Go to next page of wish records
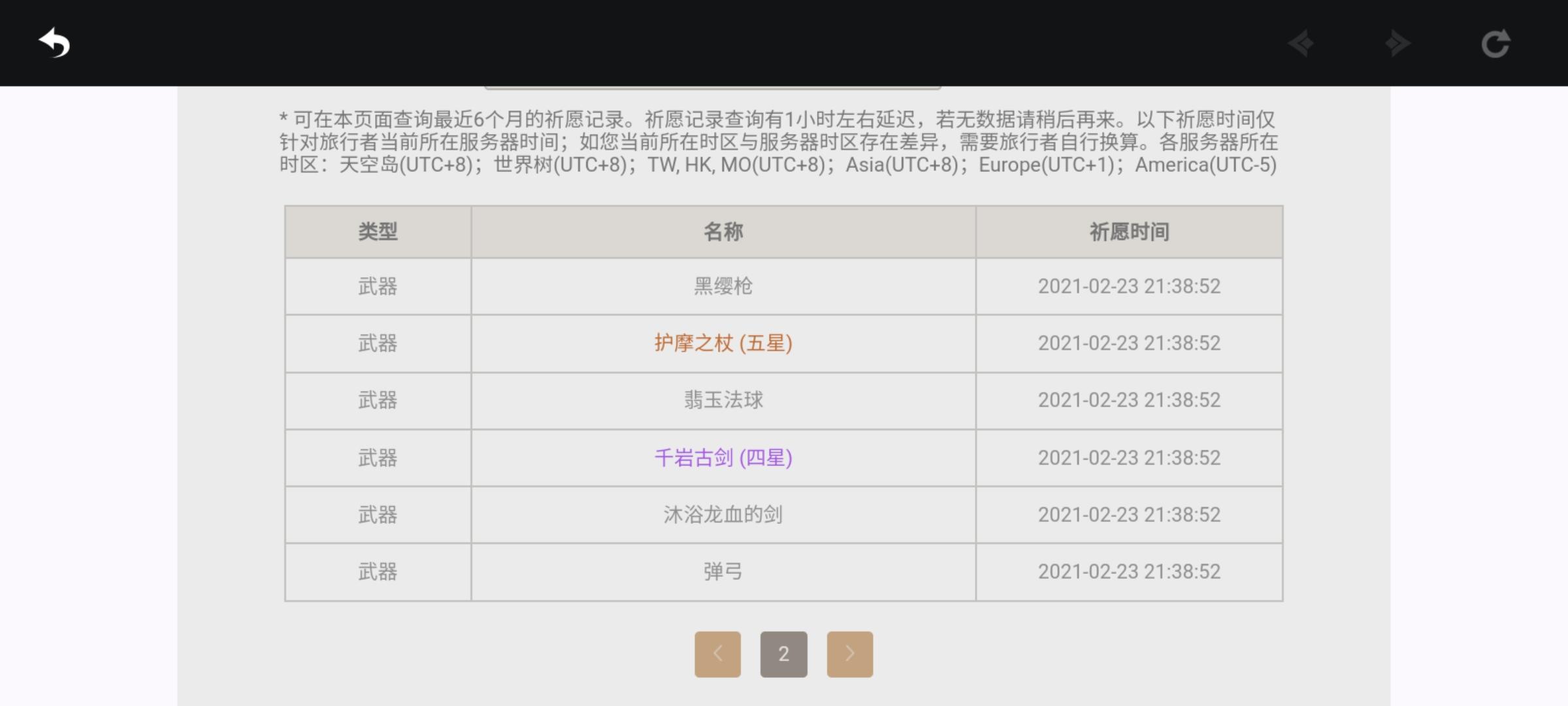 tap(849, 654)
